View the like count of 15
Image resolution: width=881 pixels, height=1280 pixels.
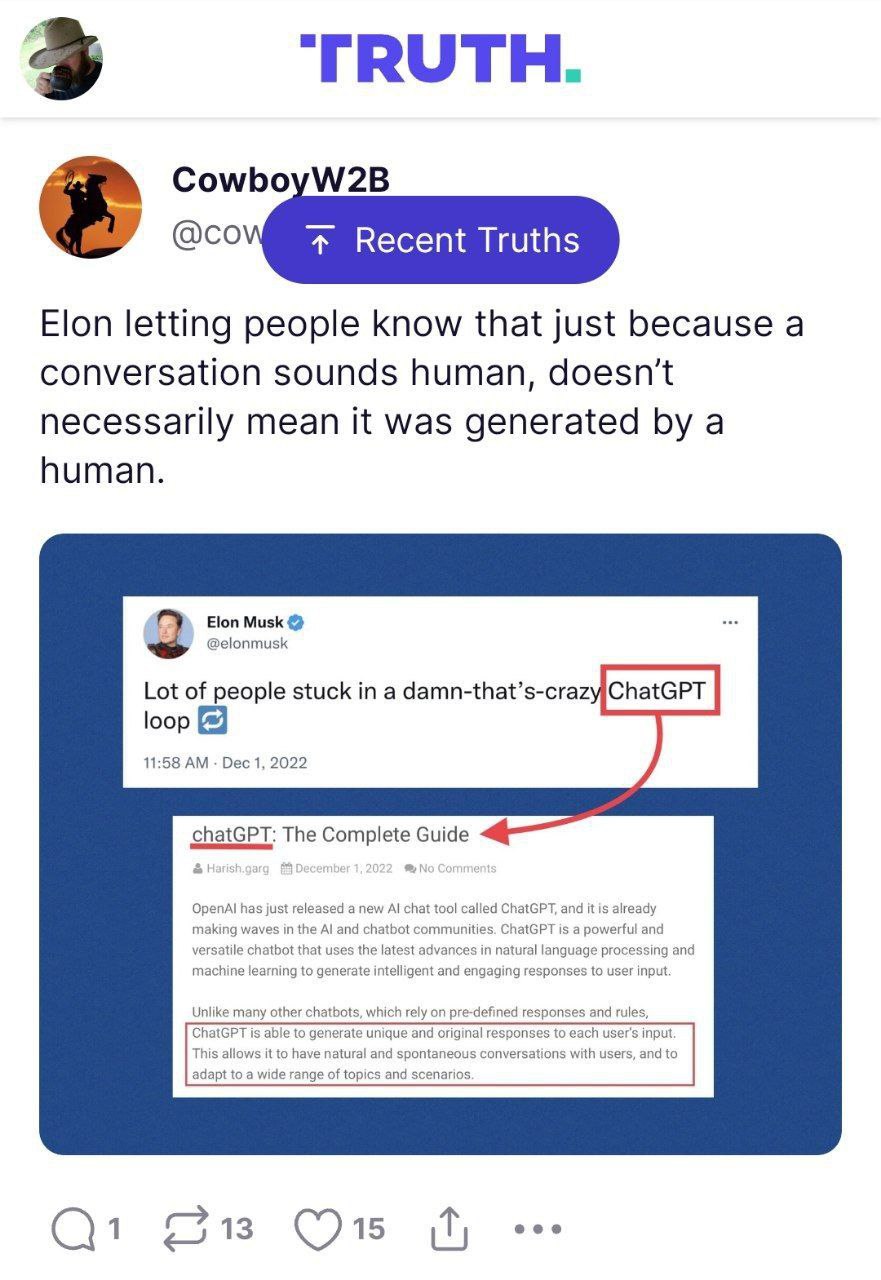[368, 1229]
